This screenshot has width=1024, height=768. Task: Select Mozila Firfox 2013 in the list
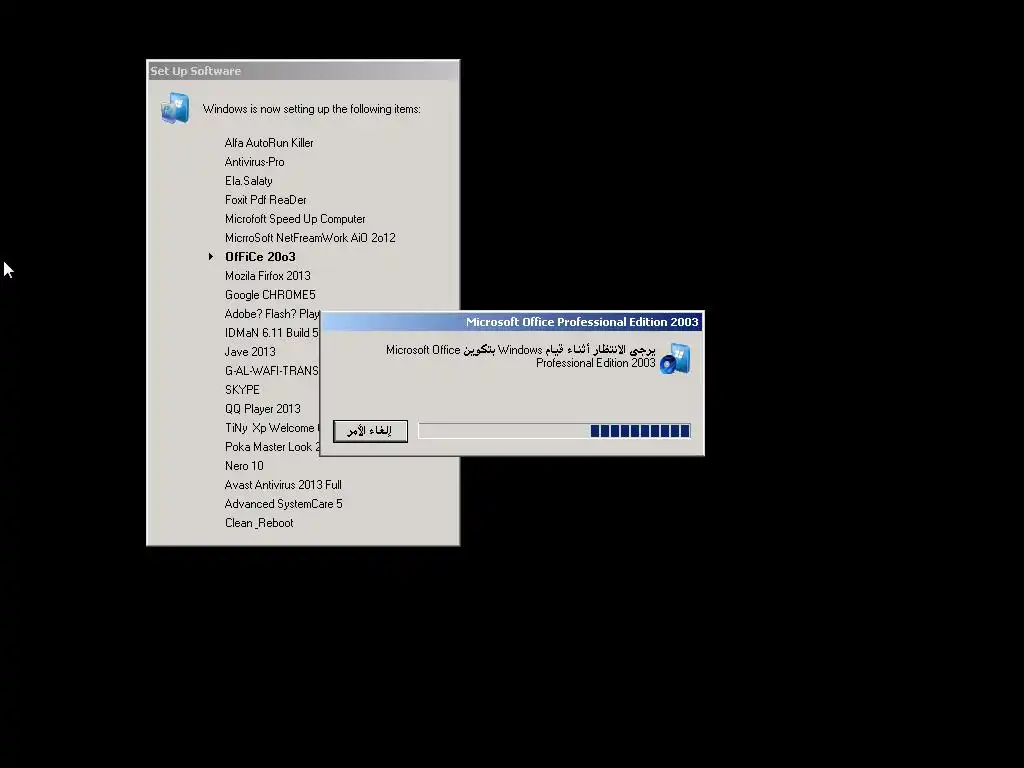(268, 276)
